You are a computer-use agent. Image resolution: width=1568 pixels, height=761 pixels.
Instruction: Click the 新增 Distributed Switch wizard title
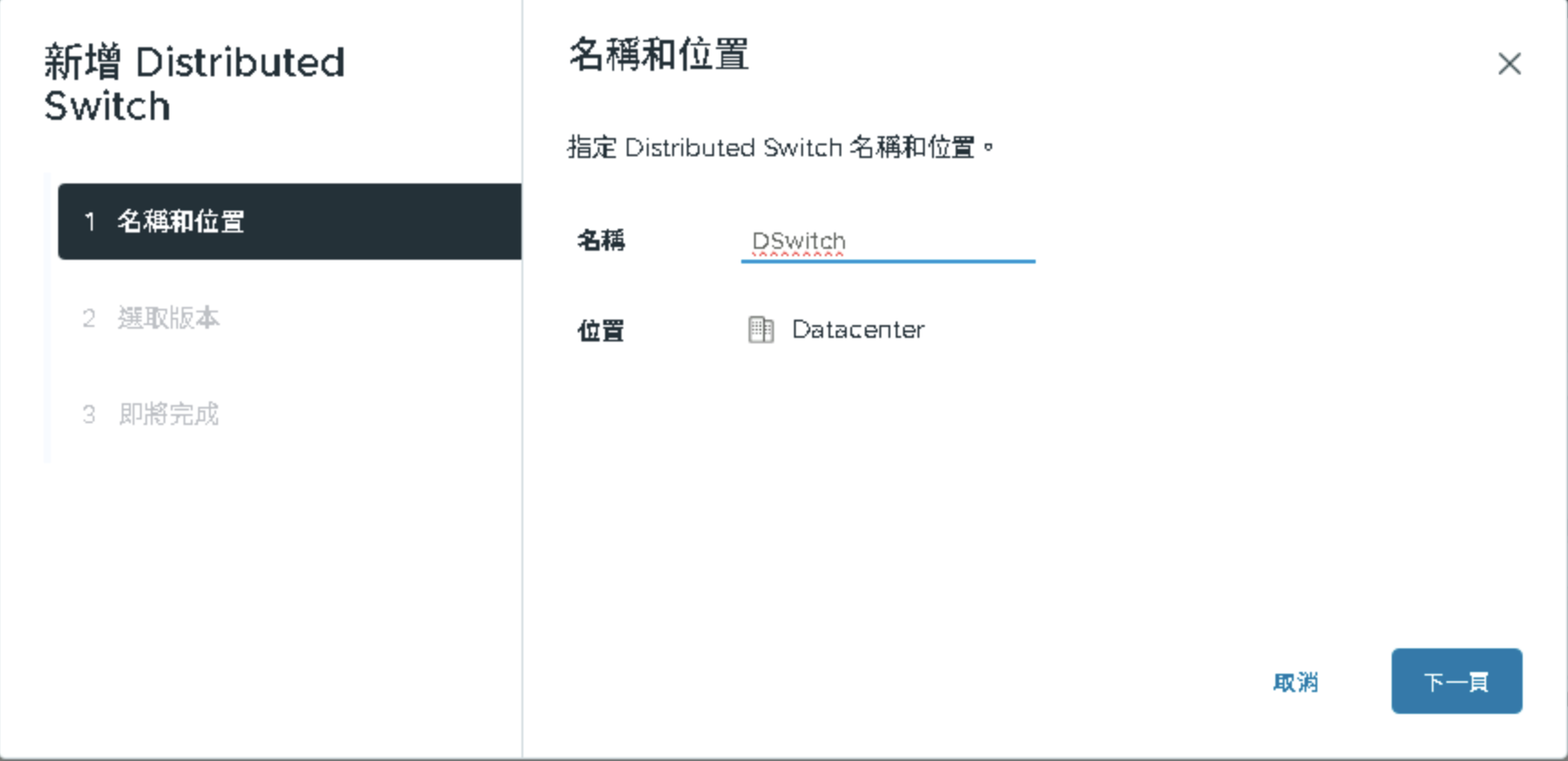(x=194, y=84)
